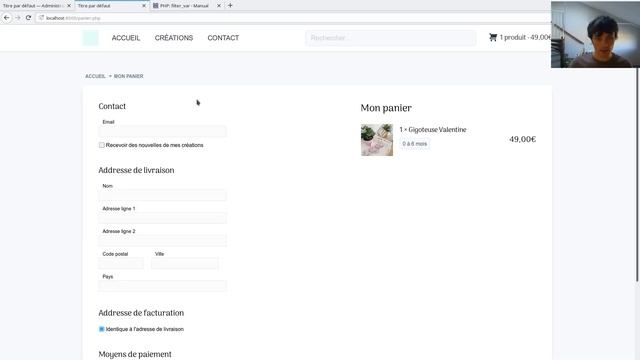Click the 1 × Gigoteuse Valentine product name
Screen dimensions: 640x360
[433, 130]
